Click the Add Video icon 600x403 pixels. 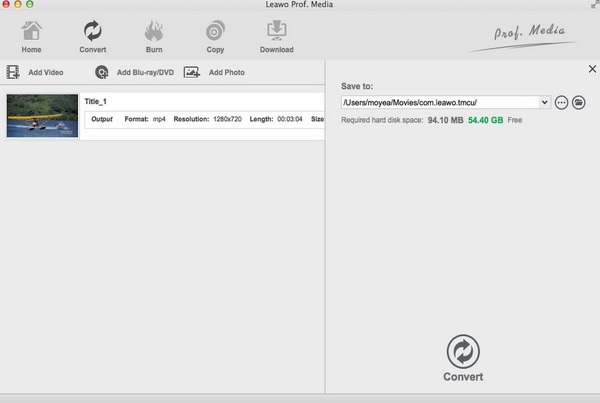13,72
